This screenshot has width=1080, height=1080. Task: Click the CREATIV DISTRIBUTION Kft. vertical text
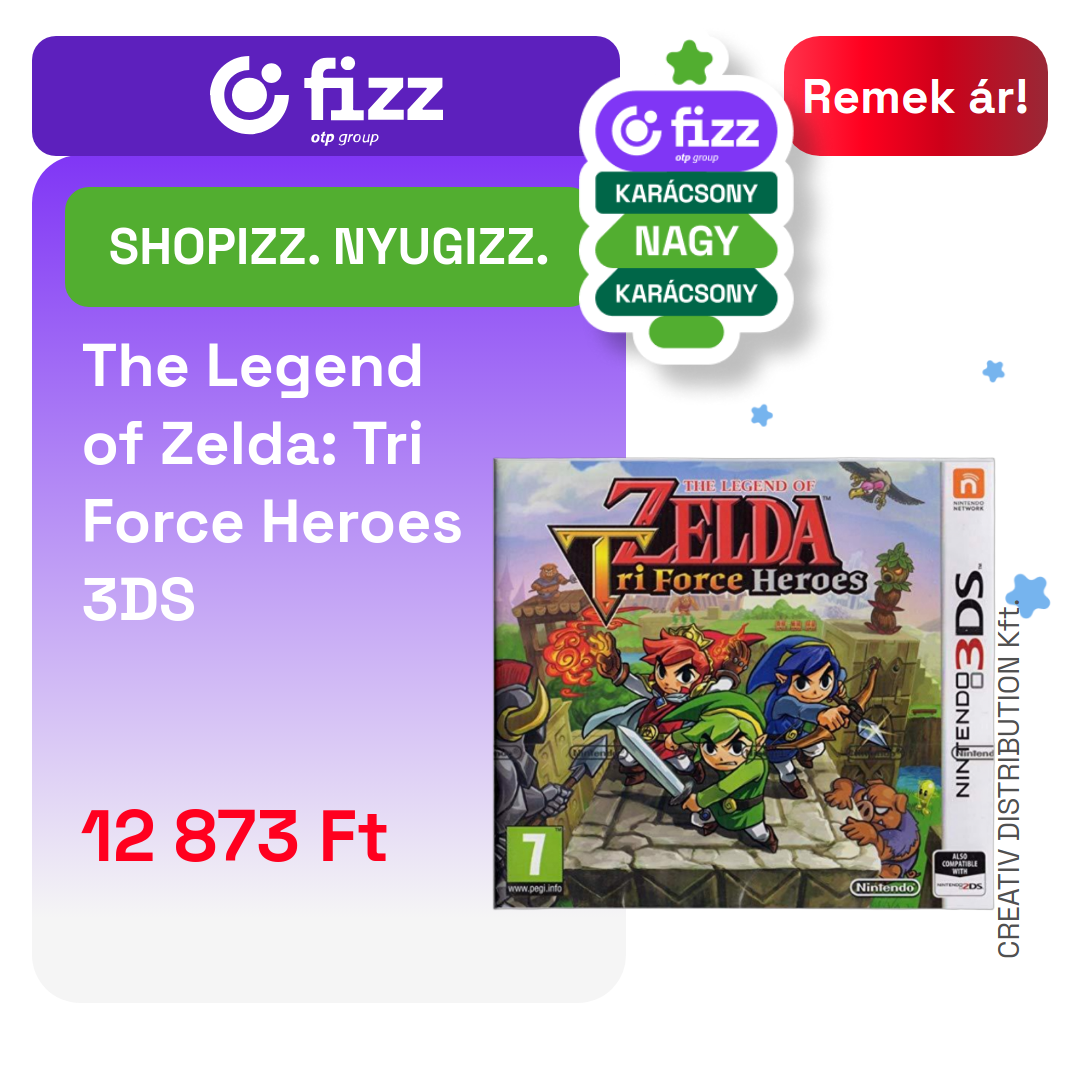pyautogui.click(x=1008, y=780)
